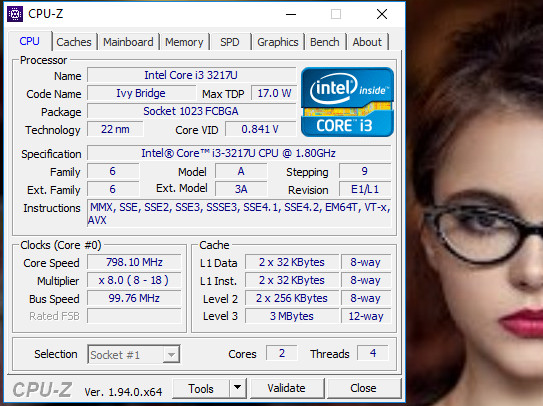The image size is (543, 406).
Task: Click the Core Speed value '798.10 MHz'
Action: (134, 262)
